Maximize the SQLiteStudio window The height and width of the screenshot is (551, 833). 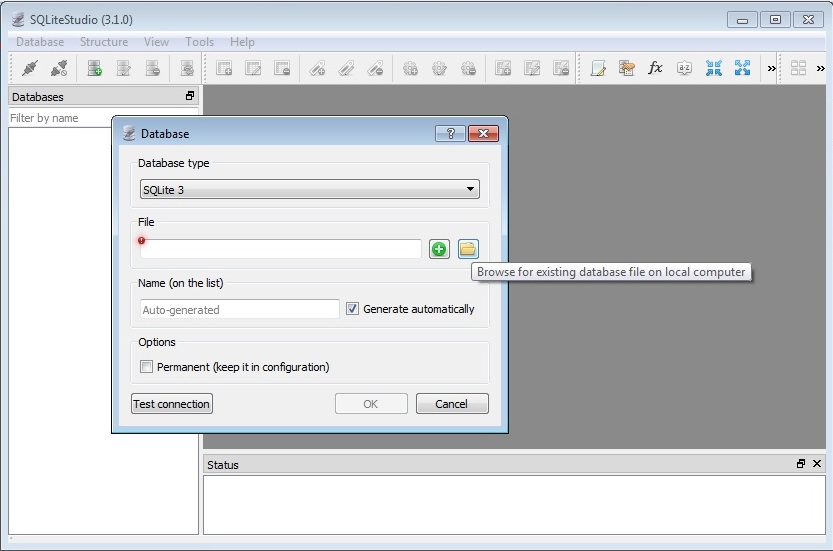pos(775,20)
